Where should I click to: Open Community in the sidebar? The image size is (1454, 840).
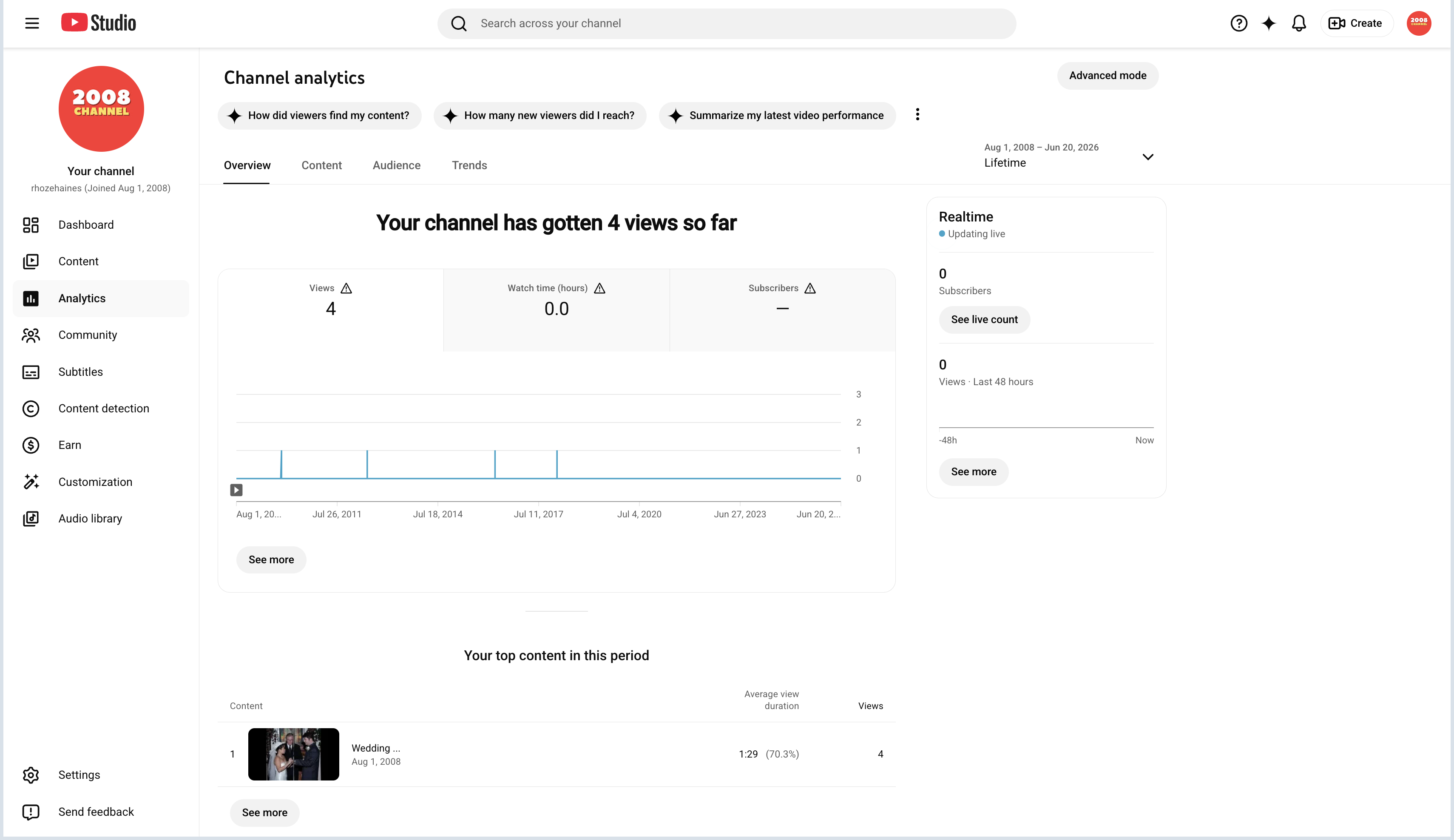click(x=101, y=335)
